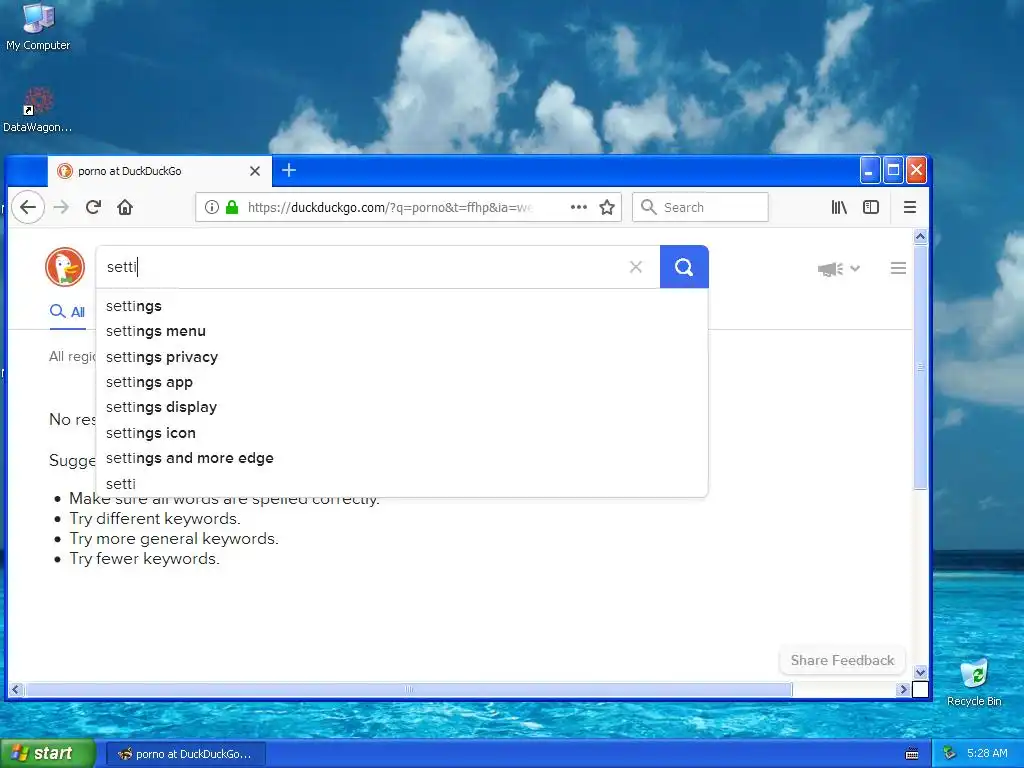
Task: Open a new browser tab
Action: click(289, 170)
